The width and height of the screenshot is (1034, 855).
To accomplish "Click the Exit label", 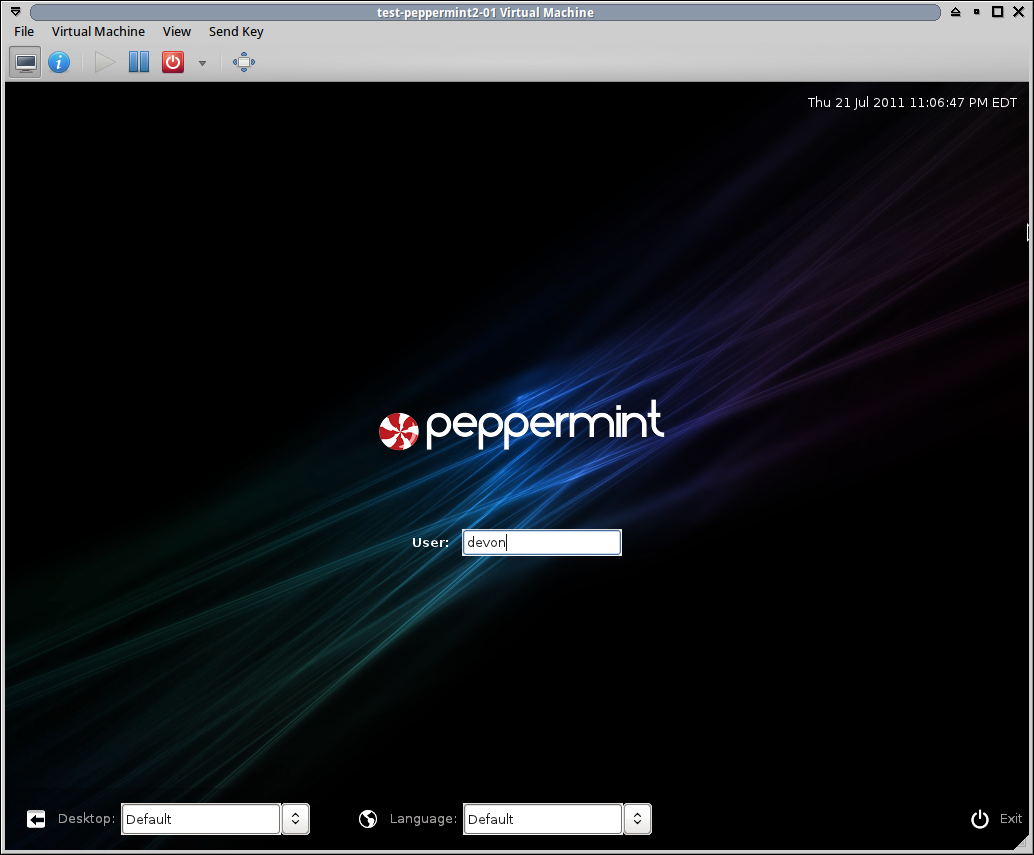I will (x=1011, y=819).
